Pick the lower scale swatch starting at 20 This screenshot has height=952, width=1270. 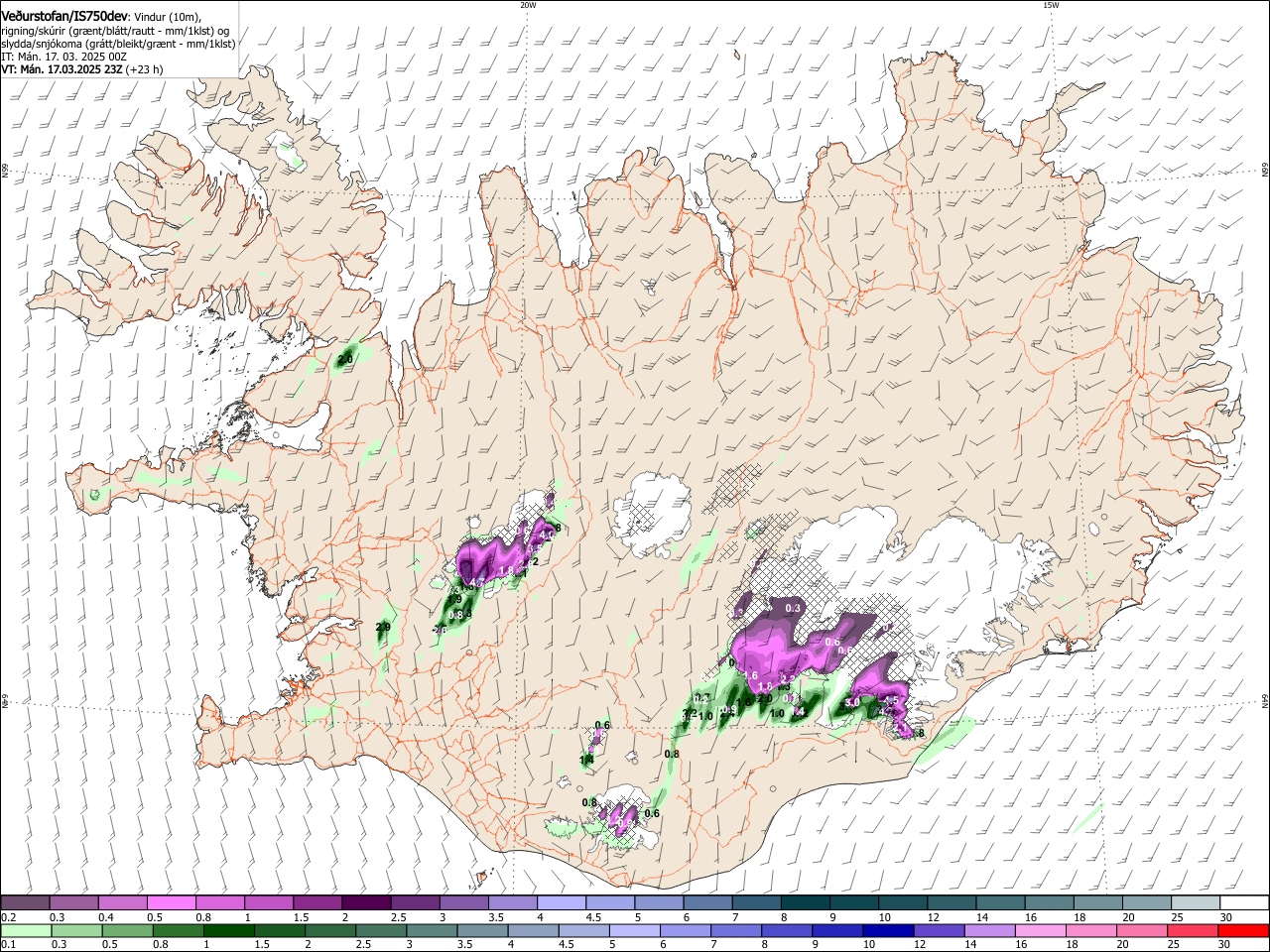tap(1141, 930)
